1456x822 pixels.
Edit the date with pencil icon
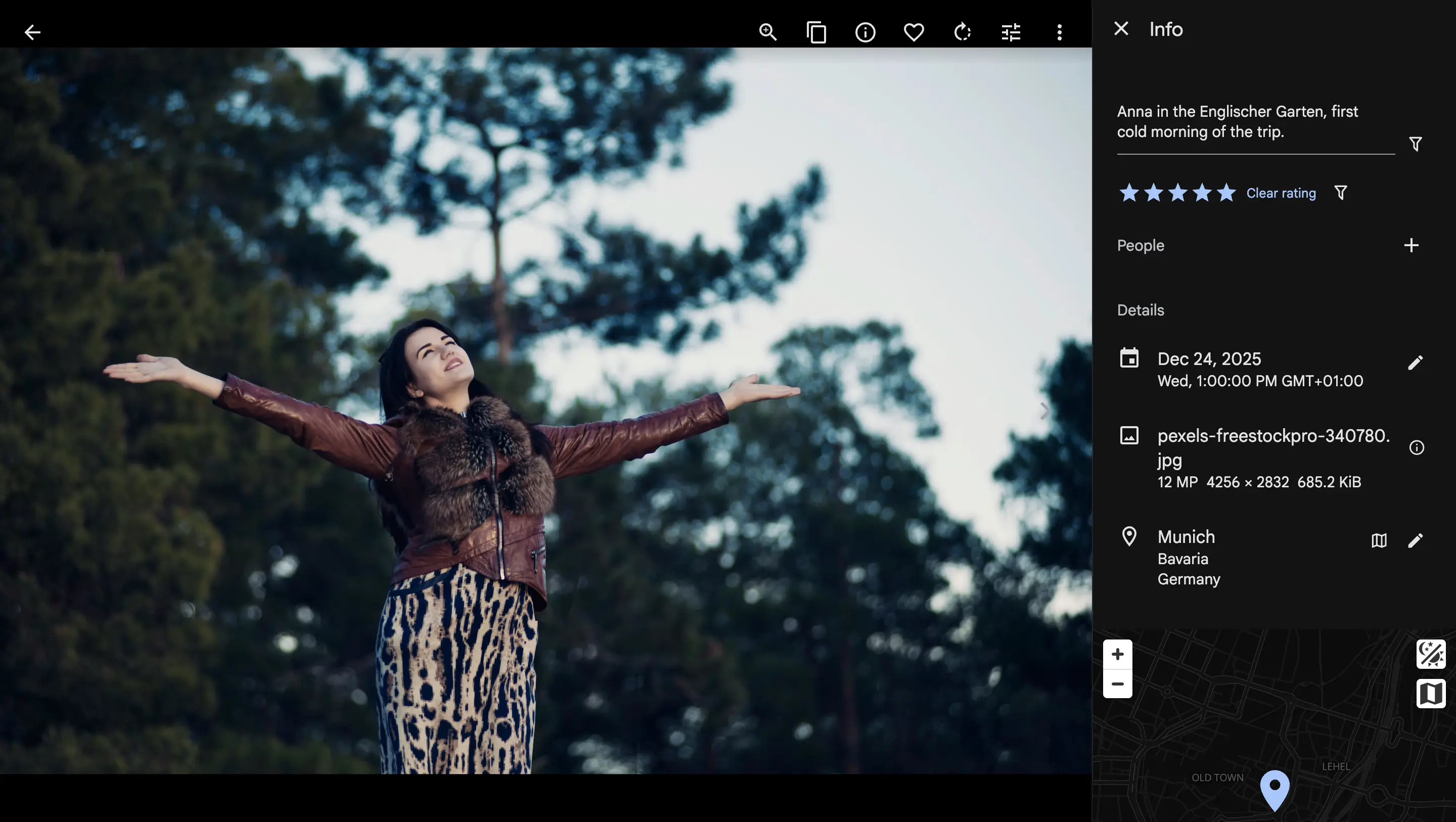1415,363
